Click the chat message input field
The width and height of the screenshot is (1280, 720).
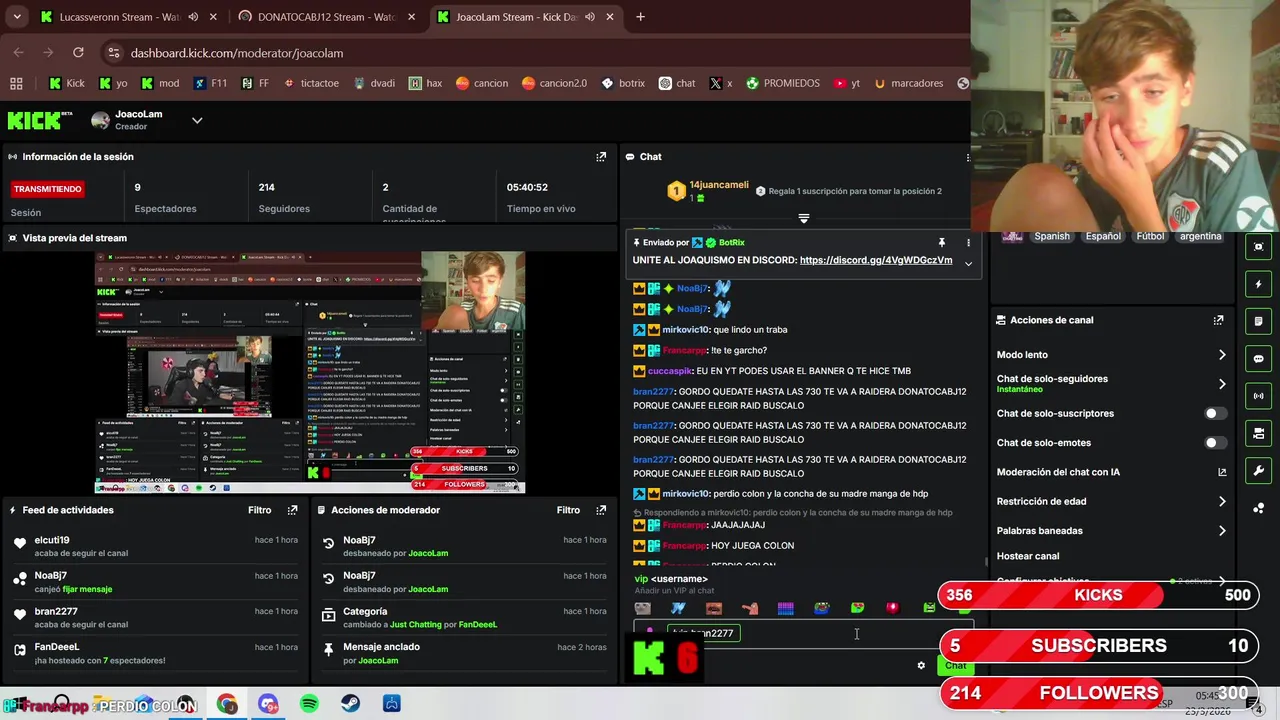pyautogui.click(x=803, y=633)
